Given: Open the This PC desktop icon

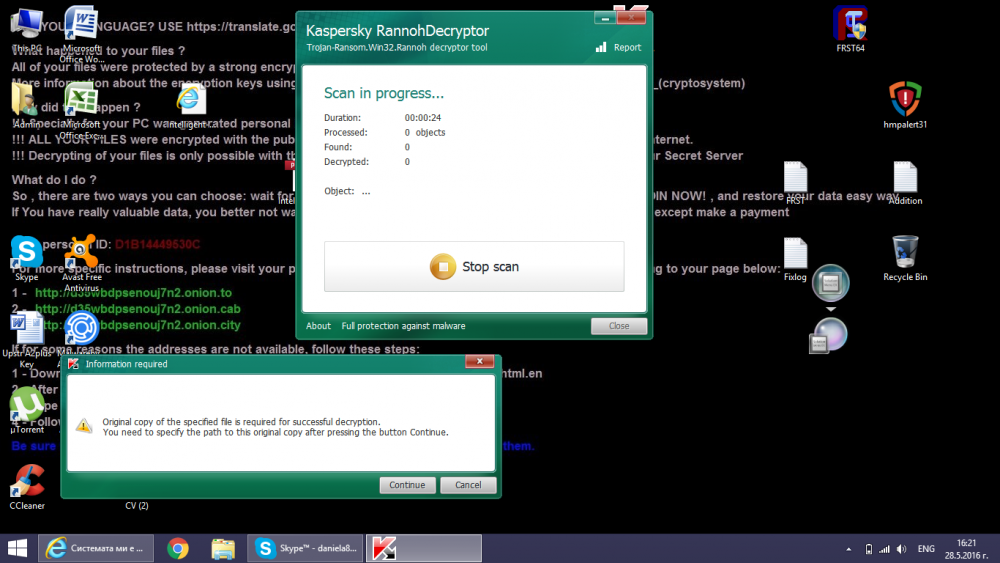Looking at the screenshot, I should (27, 30).
